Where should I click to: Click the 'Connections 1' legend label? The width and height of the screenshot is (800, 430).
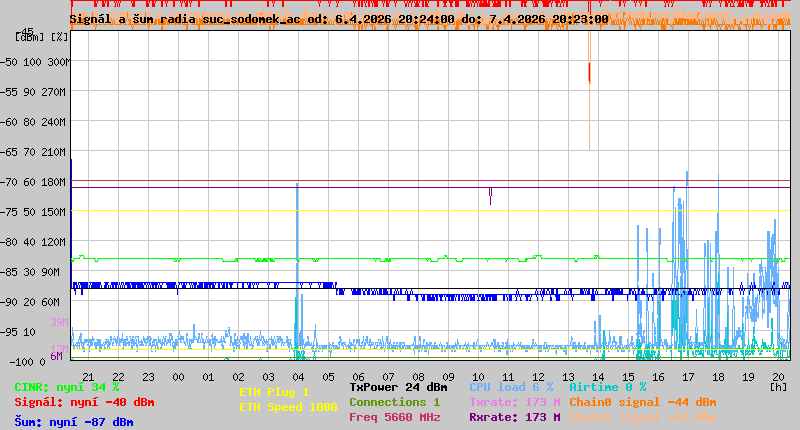click(x=394, y=402)
